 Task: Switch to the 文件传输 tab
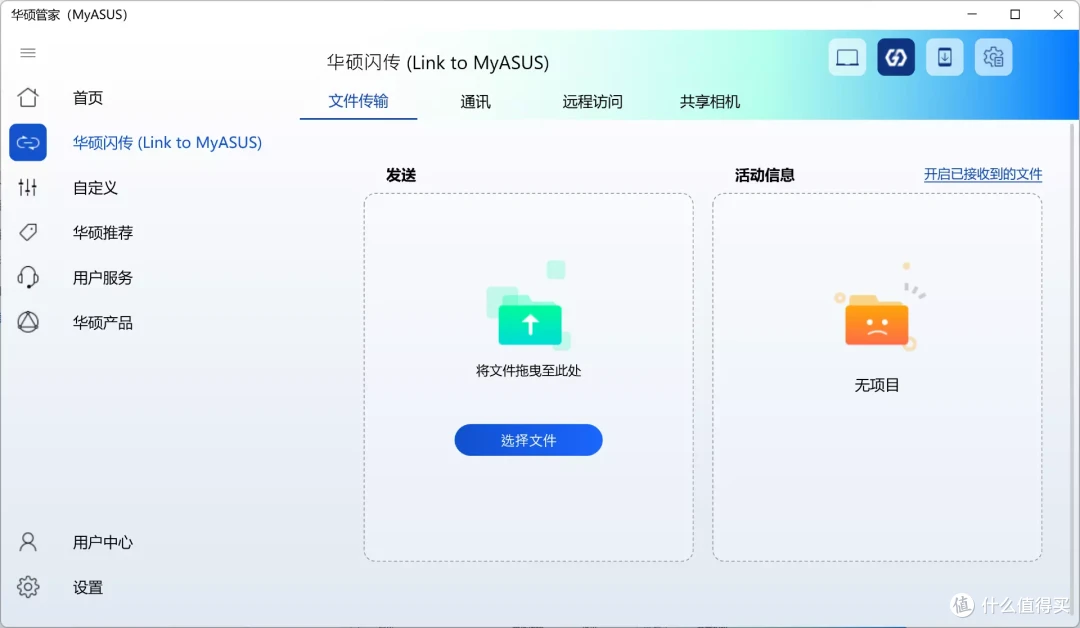point(358,101)
